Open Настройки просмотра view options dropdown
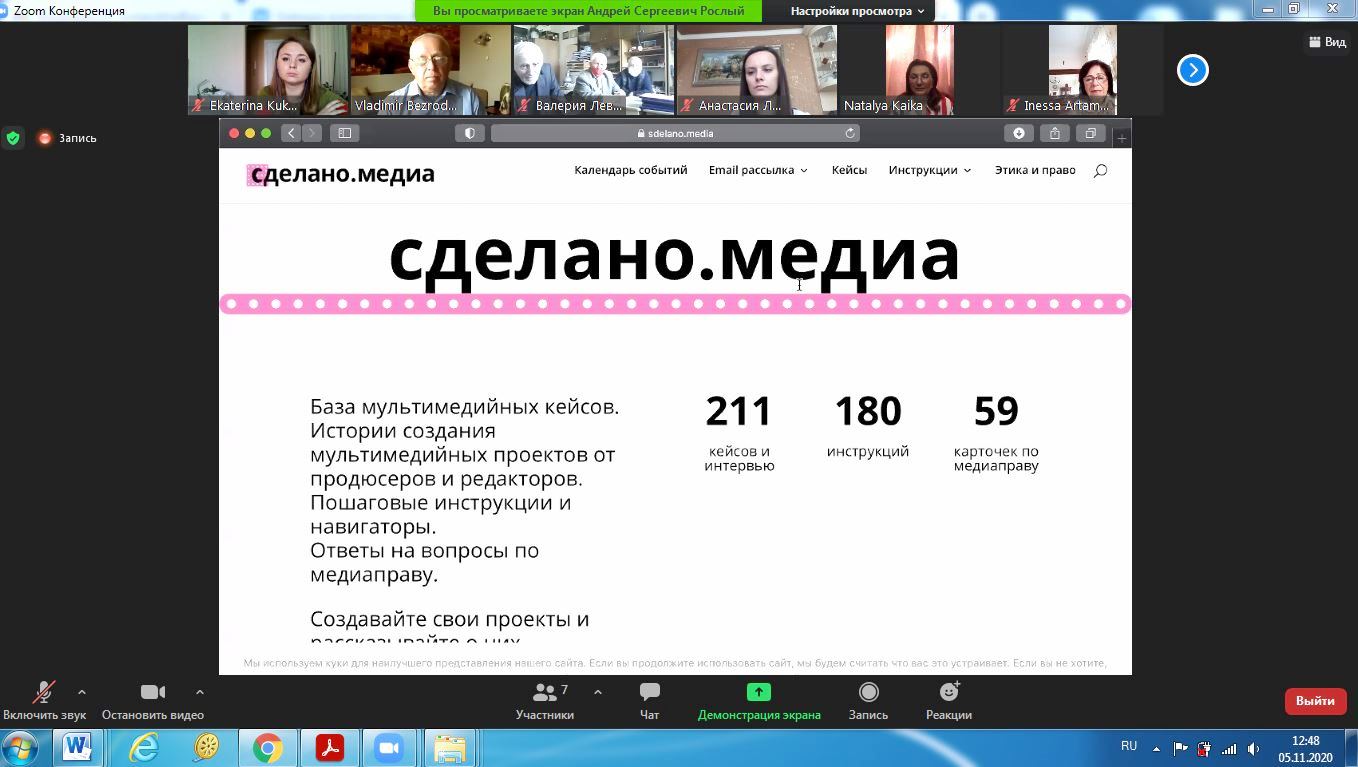Image resolution: width=1358 pixels, height=767 pixels. tap(857, 11)
